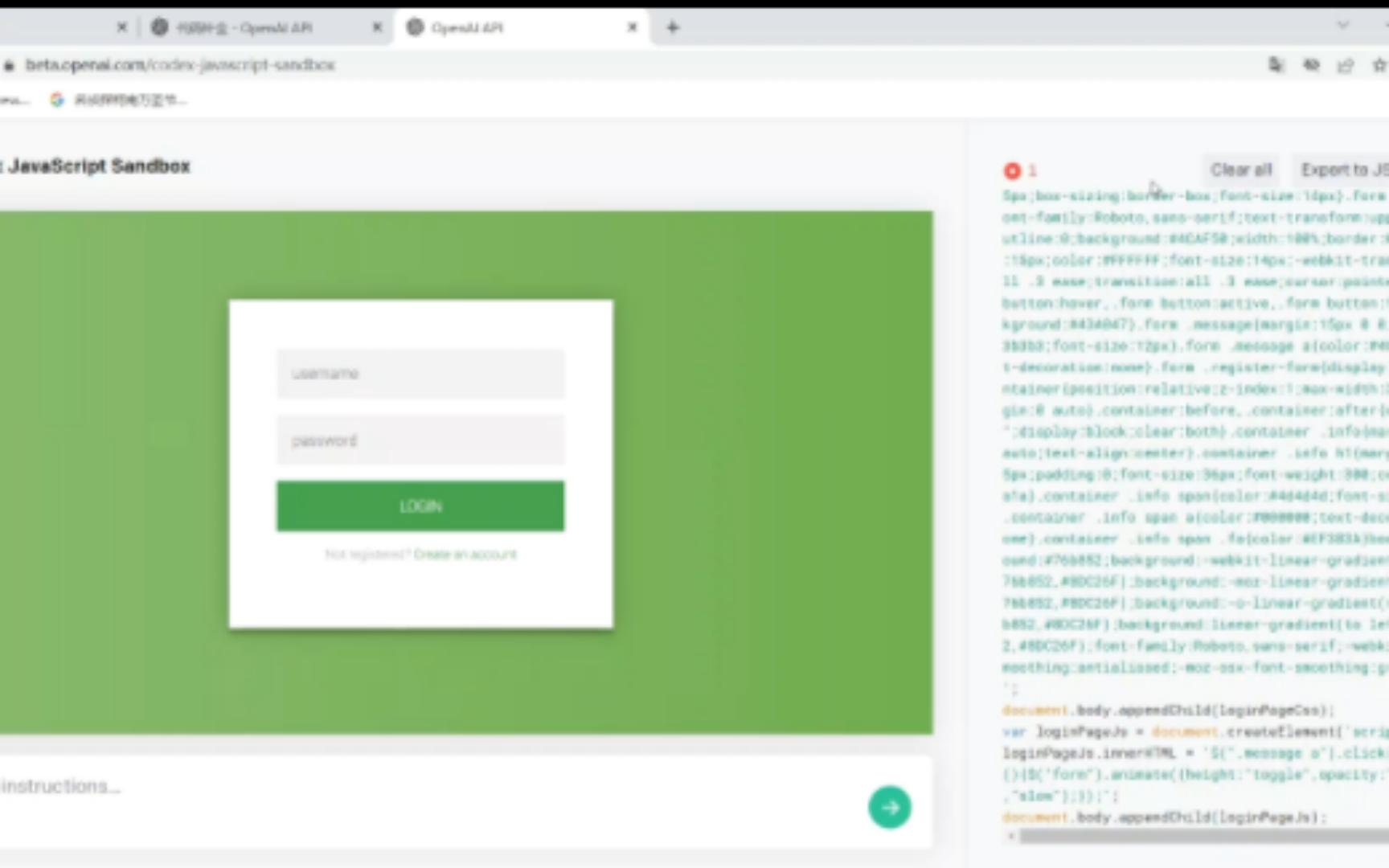This screenshot has width=1389, height=868.
Task: Click the lock icon in address bar
Action: click(8, 65)
